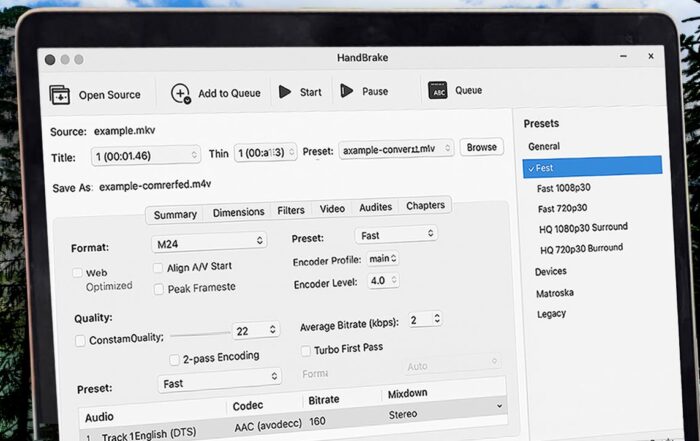The width and height of the screenshot is (700, 441).
Task: Click the bitrate cell showing 160
Action: tap(317, 421)
